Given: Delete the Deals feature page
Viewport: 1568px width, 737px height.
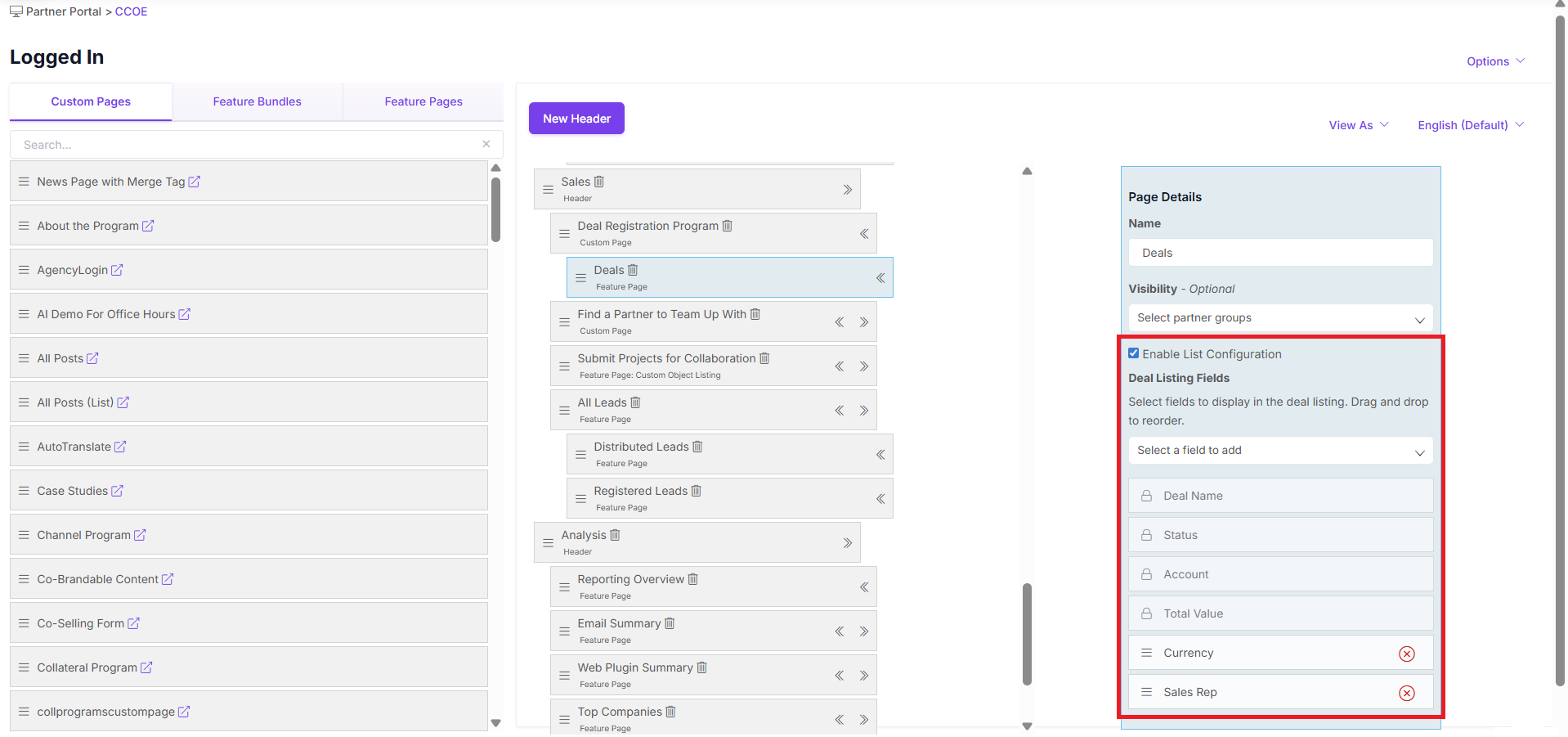Looking at the screenshot, I should tap(633, 270).
